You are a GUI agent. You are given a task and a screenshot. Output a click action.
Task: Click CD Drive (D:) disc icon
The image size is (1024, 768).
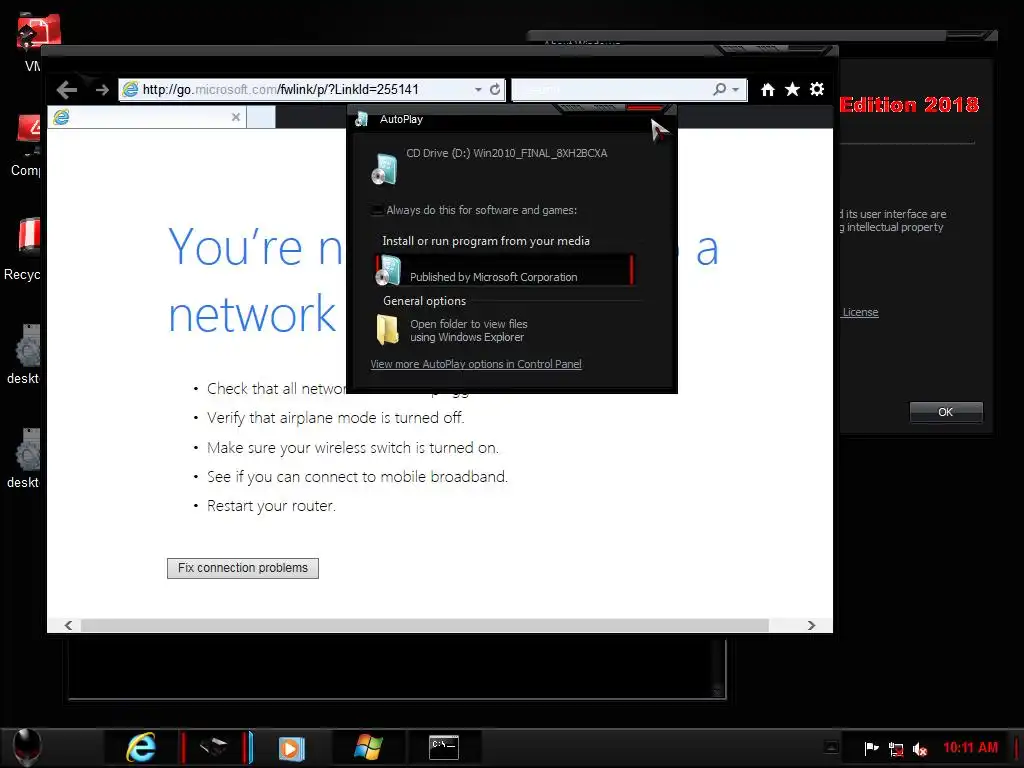tap(385, 168)
